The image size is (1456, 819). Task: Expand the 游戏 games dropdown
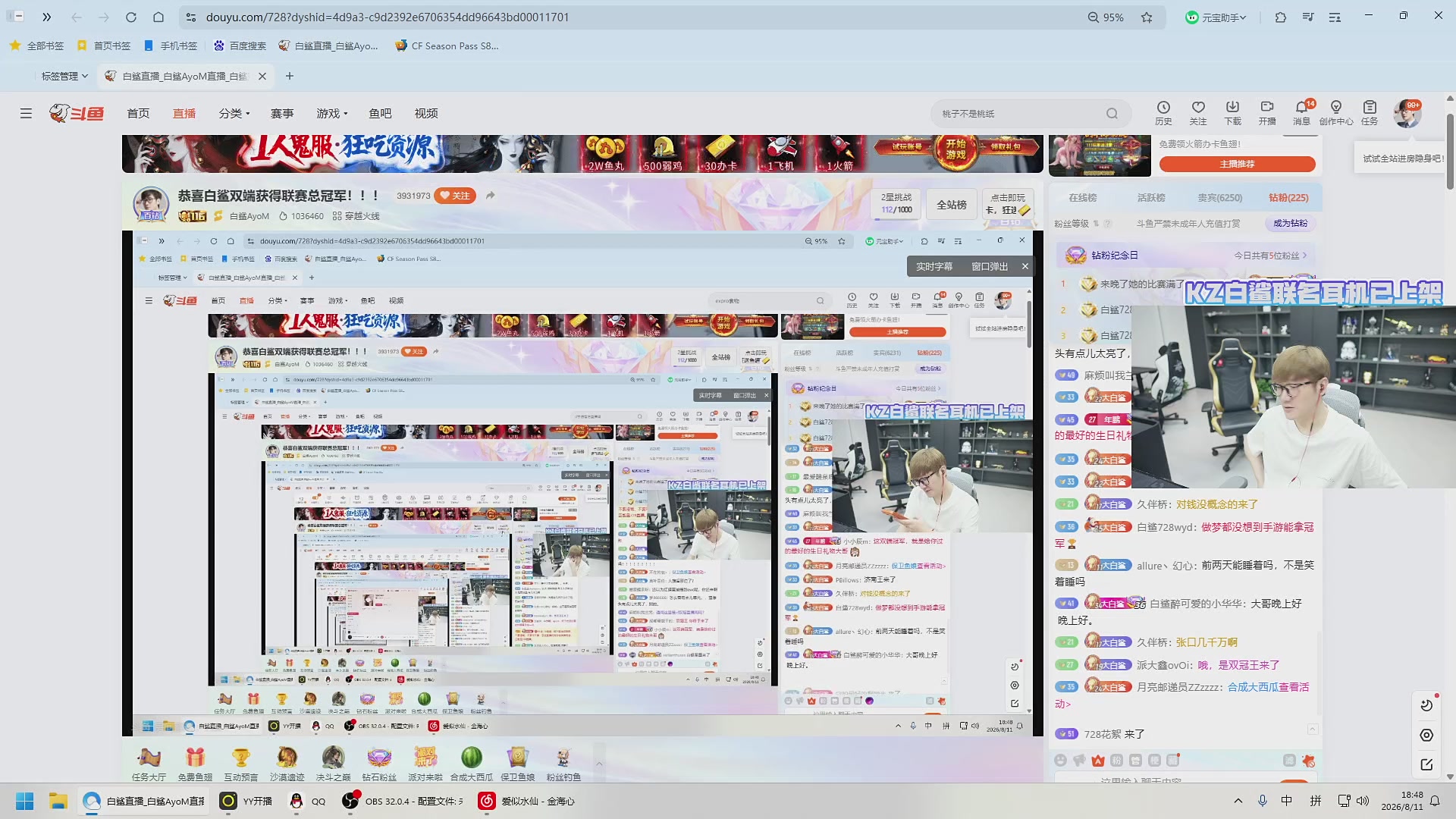[332, 114]
